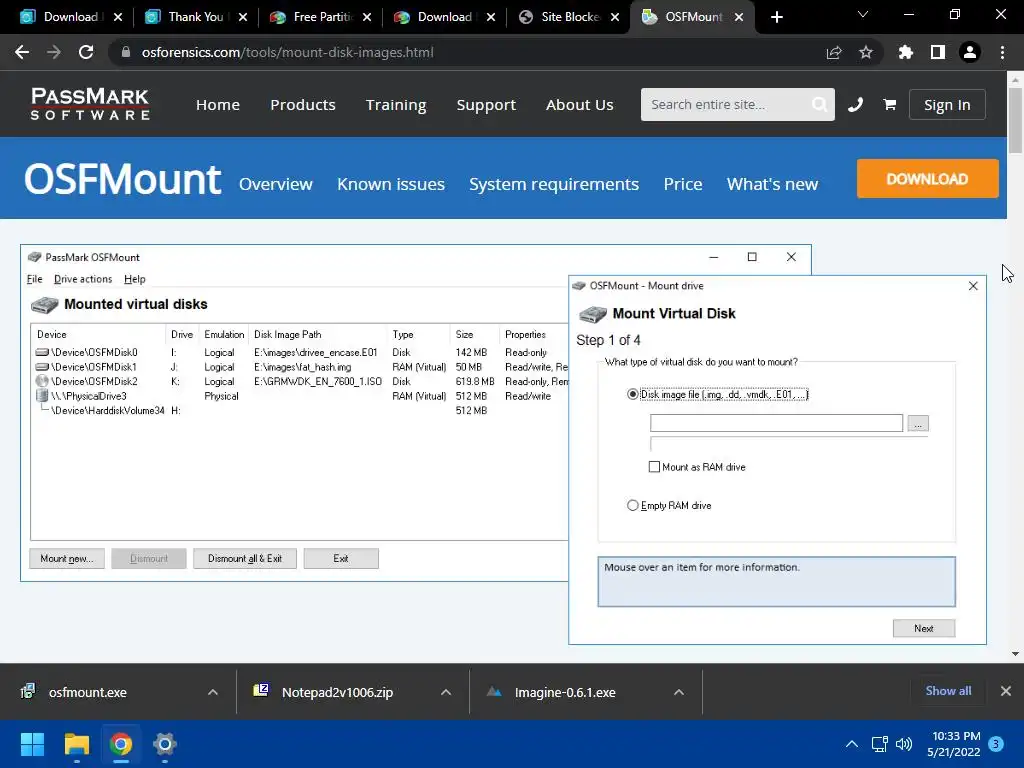Expand Imagine-0.6.1.exe download options

tap(679, 692)
